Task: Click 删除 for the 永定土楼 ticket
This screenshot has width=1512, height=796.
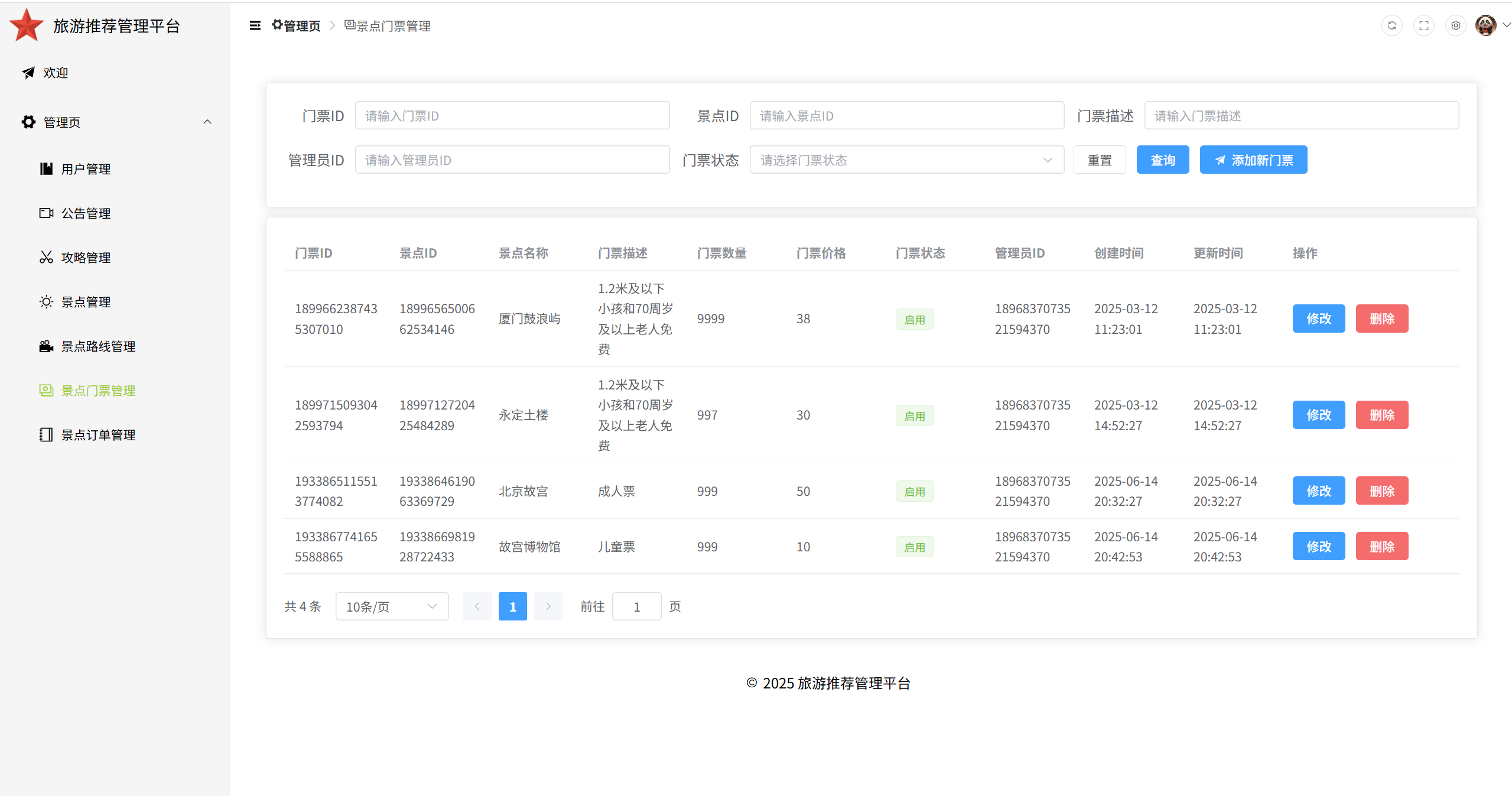Action: pyautogui.click(x=1381, y=415)
